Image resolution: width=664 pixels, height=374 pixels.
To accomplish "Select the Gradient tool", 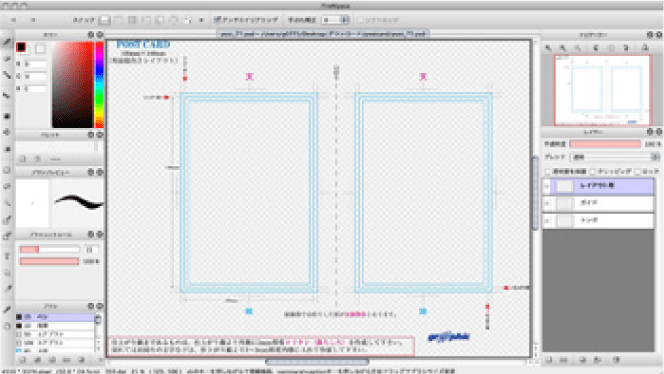I will pos(7,149).
